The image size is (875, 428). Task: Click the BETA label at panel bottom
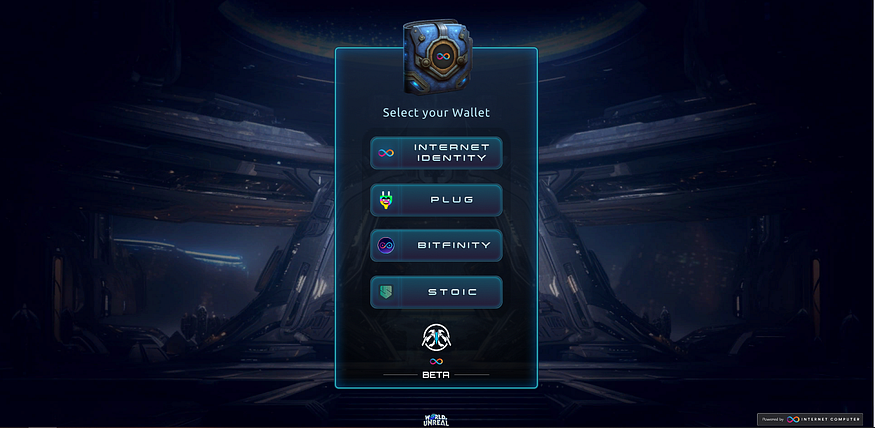pos(436,375)
